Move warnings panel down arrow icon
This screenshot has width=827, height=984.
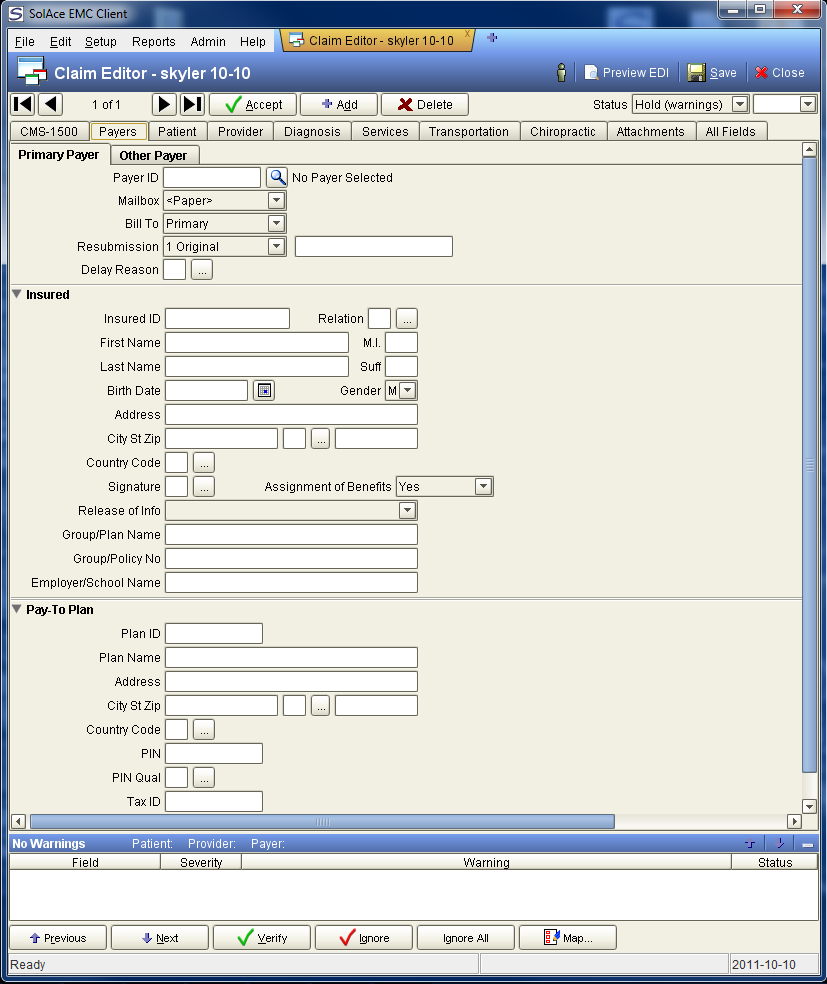click(780, 843)
